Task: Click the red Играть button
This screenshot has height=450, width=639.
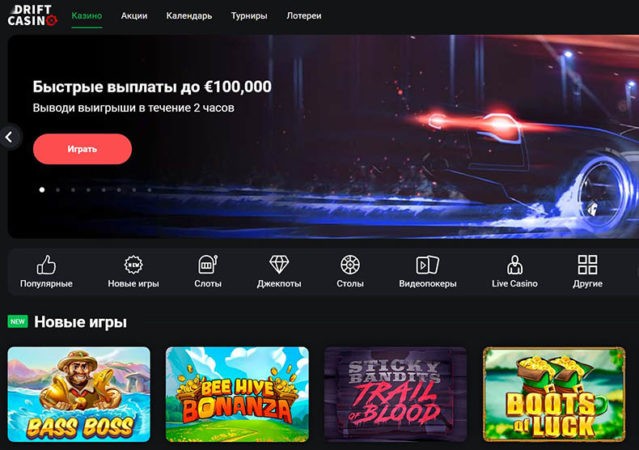Action: (82, 149)
